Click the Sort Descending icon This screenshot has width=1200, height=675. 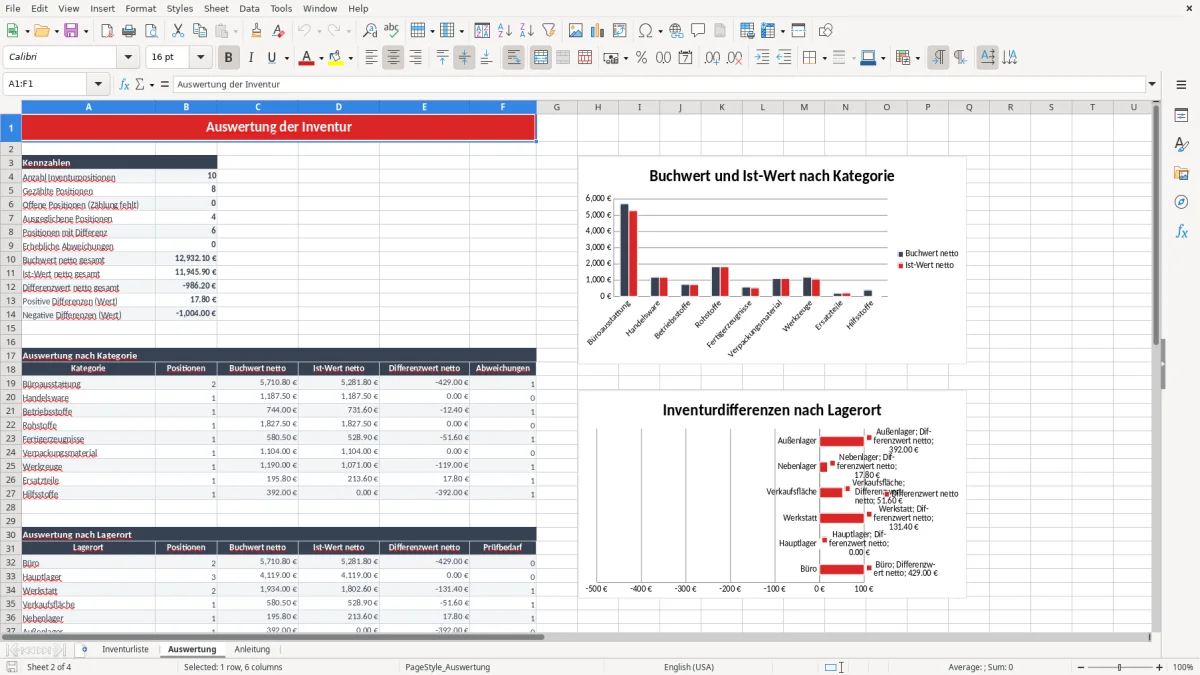pyautogui.click(x=527, y=31)
